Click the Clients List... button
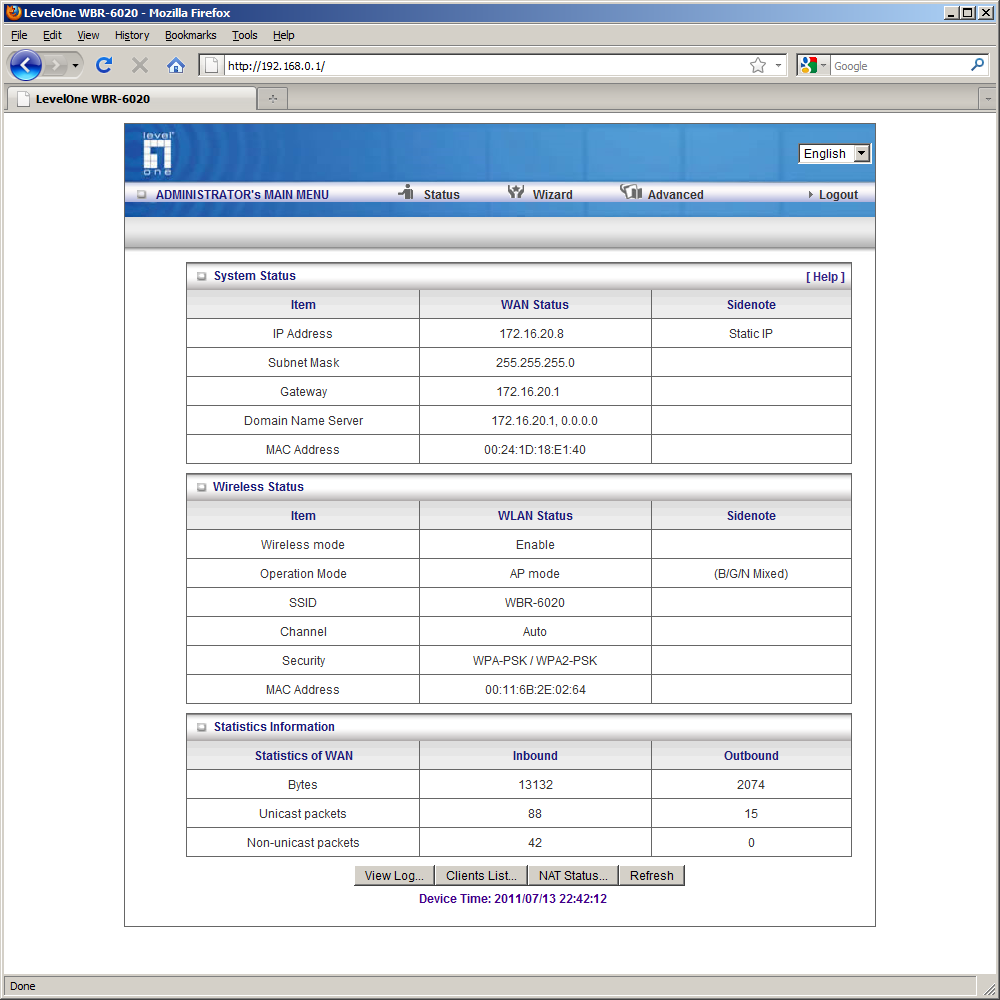 tap(482, 876)
